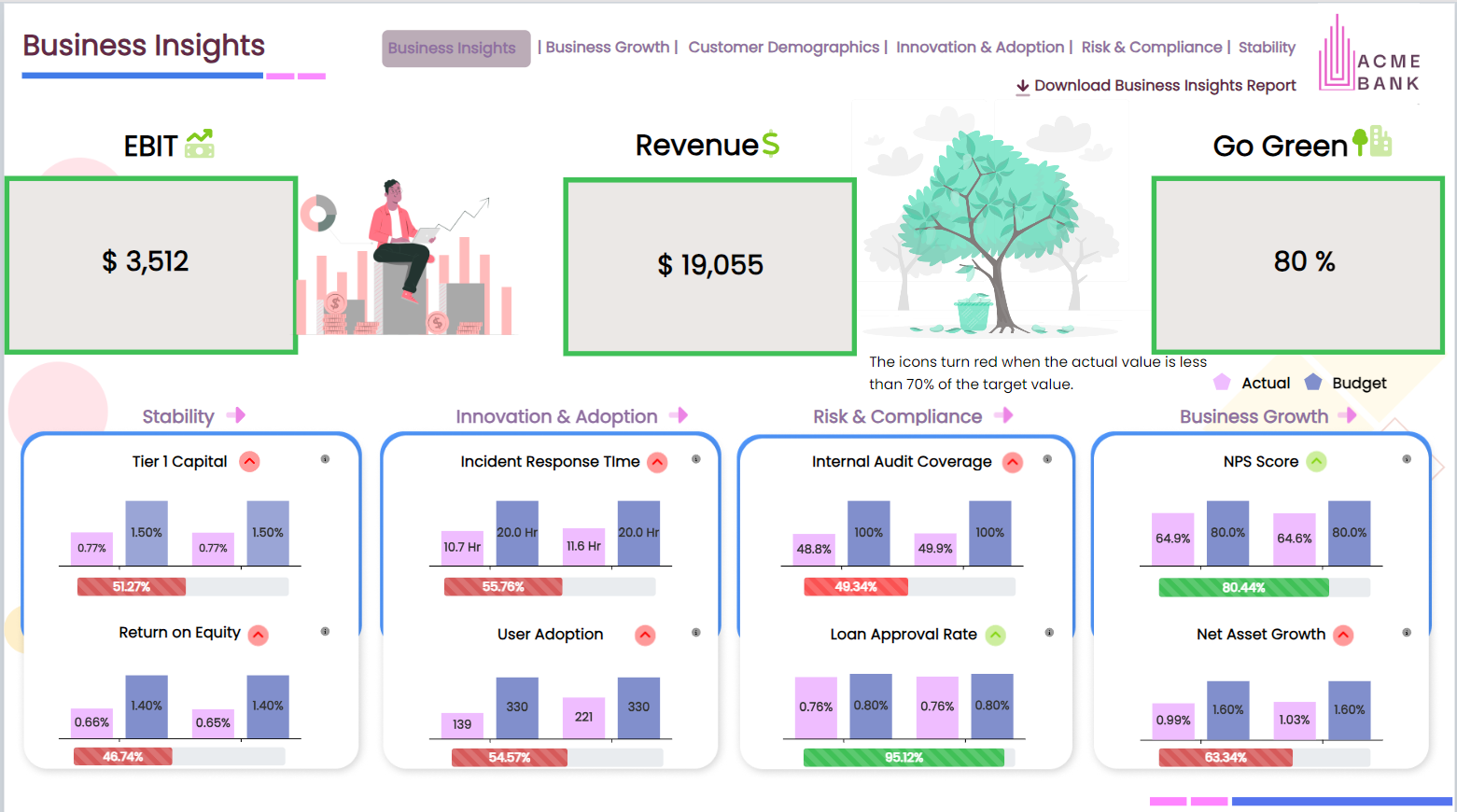Click info dot beside Incident Response Time

pos(696,459)
